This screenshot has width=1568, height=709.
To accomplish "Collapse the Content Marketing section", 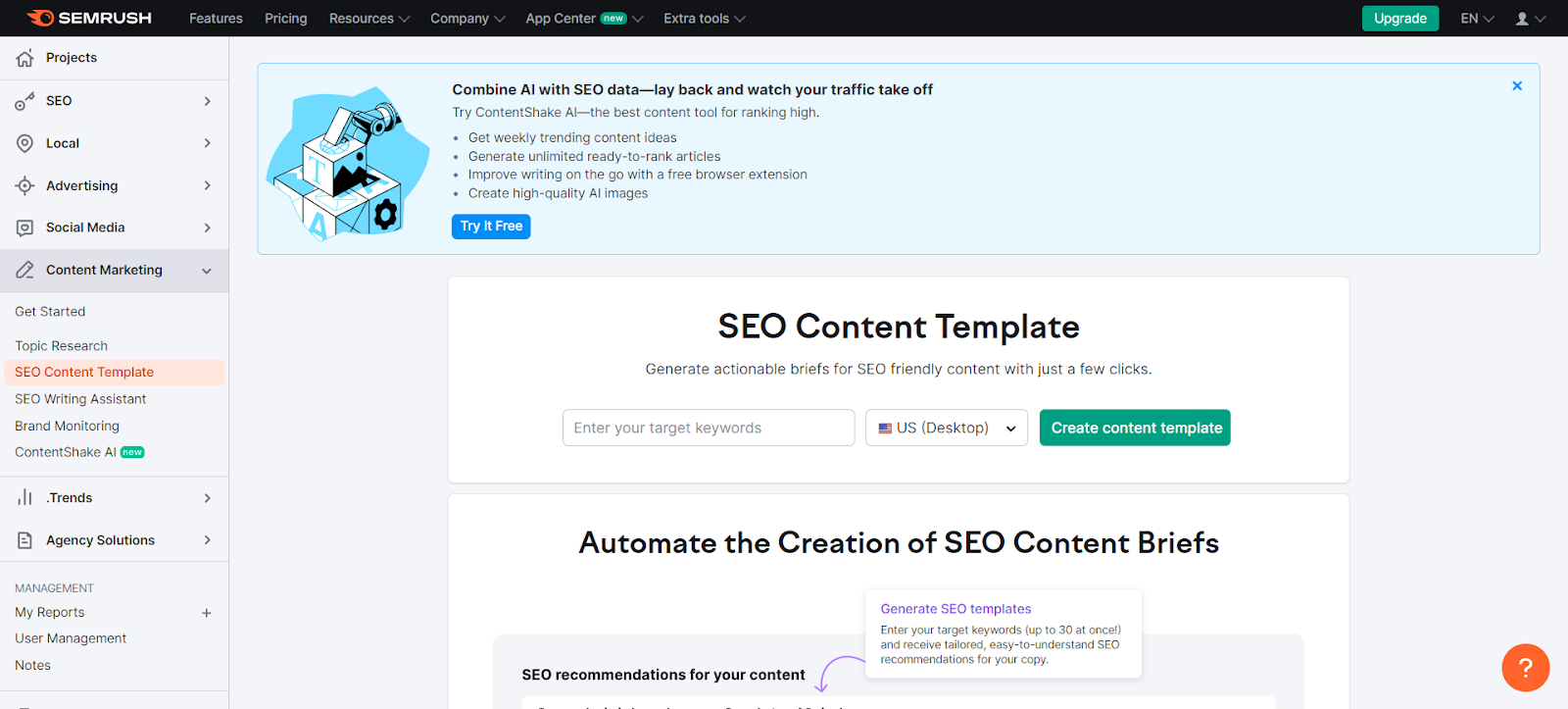I will coord(207,271).
